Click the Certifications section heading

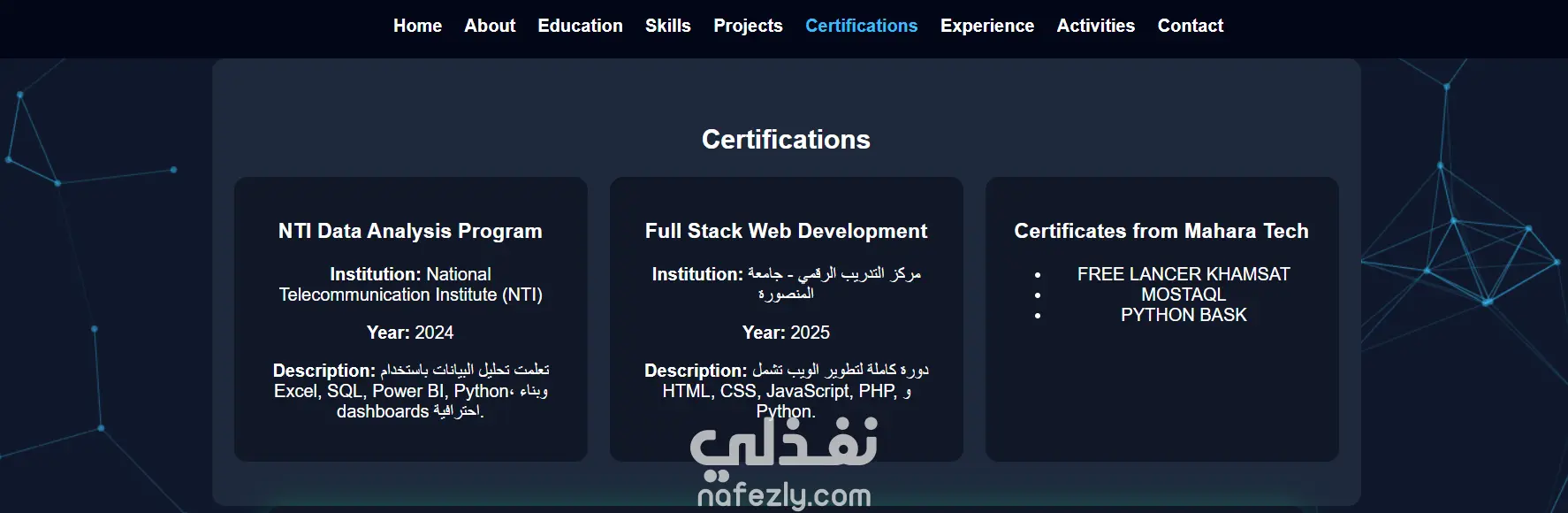click(x=786, y=139)
